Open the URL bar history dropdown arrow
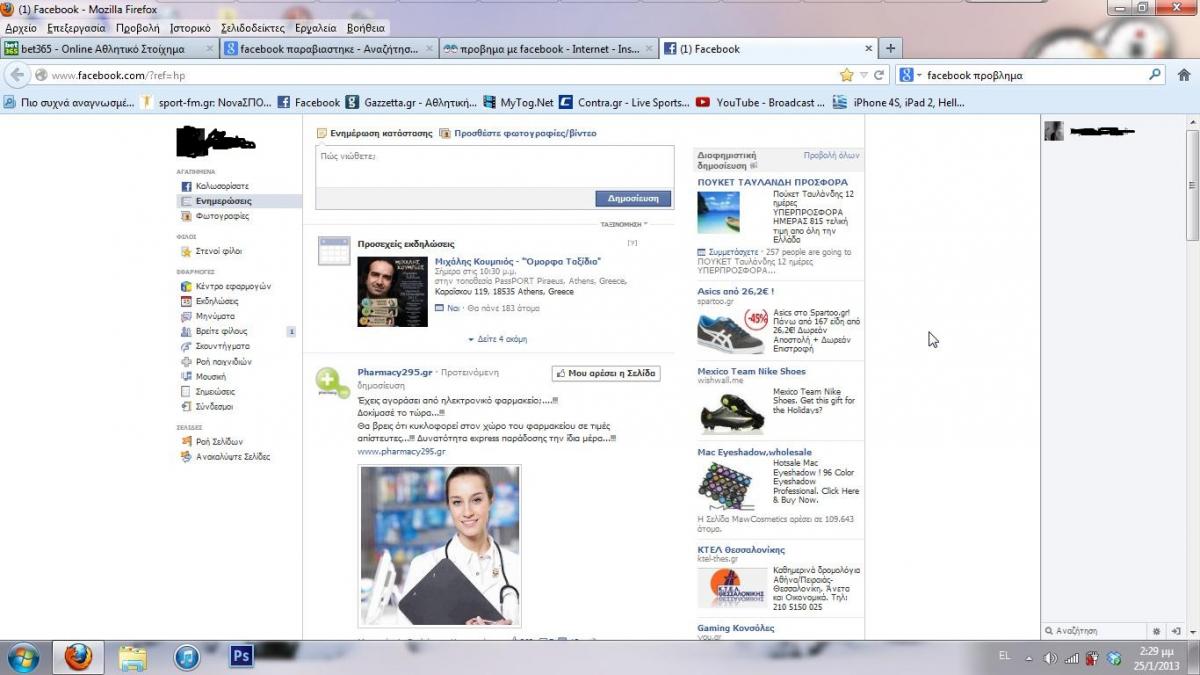The image size is (1200, 675). (x=863, y=75)
